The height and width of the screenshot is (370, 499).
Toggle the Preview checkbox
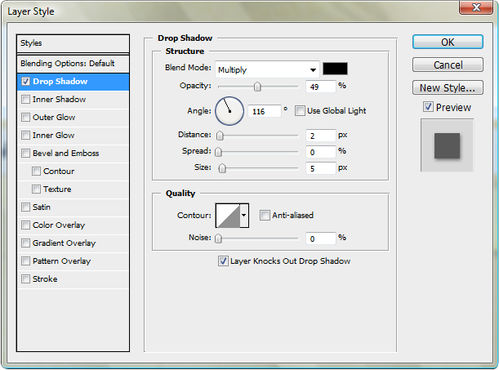[x=428, y=107]
